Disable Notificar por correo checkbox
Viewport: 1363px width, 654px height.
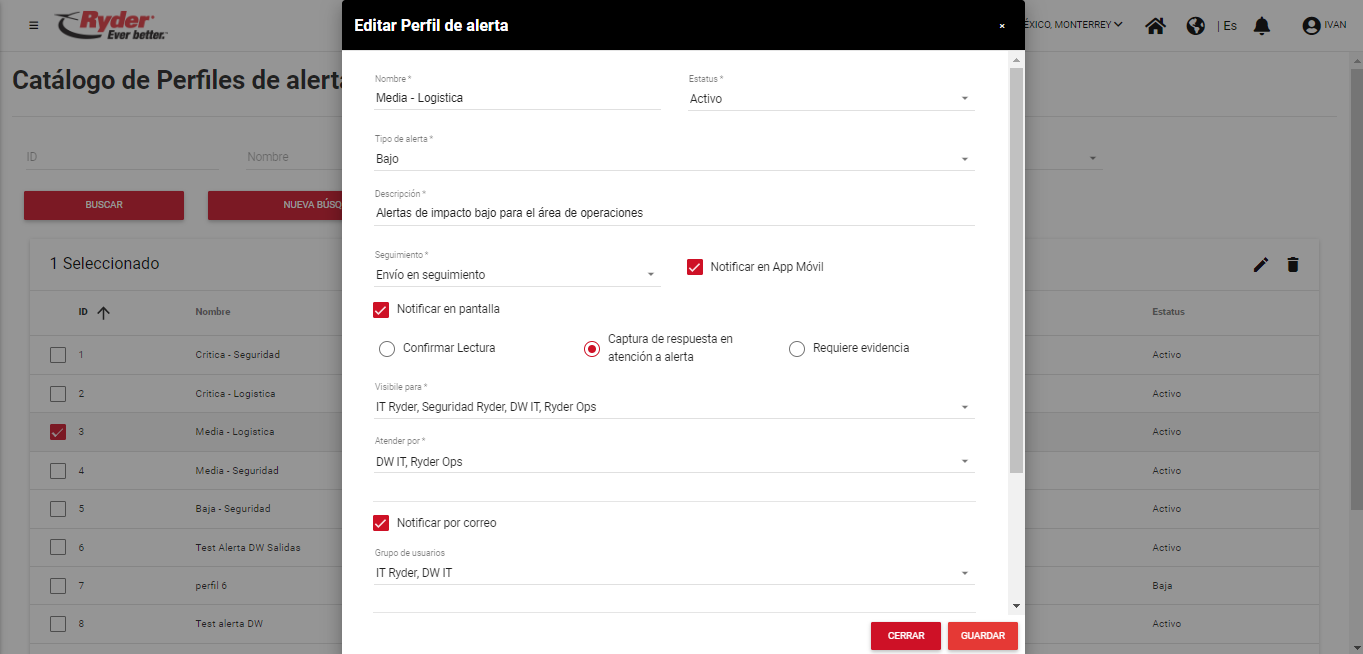[381, 523]
